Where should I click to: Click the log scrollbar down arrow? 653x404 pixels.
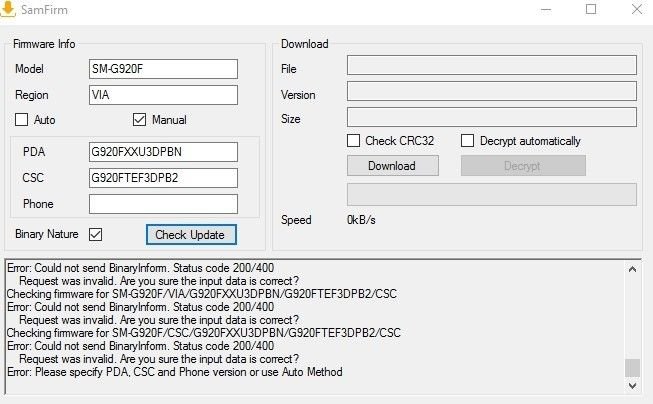pos(632,386)
